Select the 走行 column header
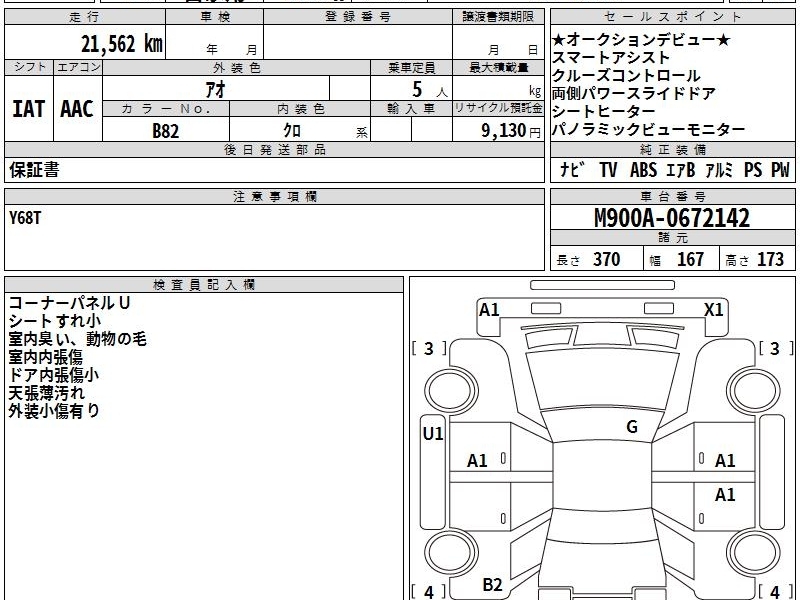800x600 pixels. 85,17
